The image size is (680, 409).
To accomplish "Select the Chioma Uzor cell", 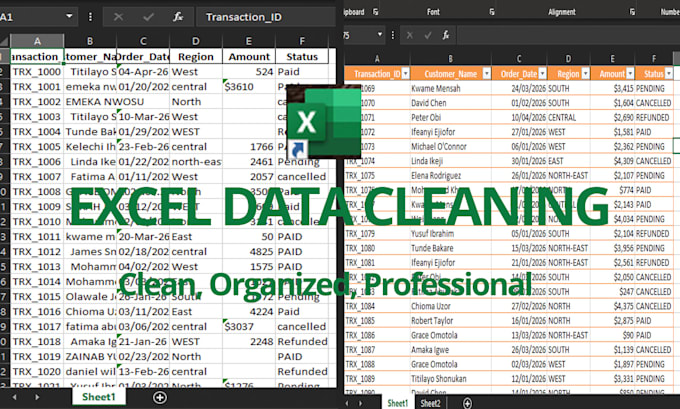I will click(x=451, y=306).
